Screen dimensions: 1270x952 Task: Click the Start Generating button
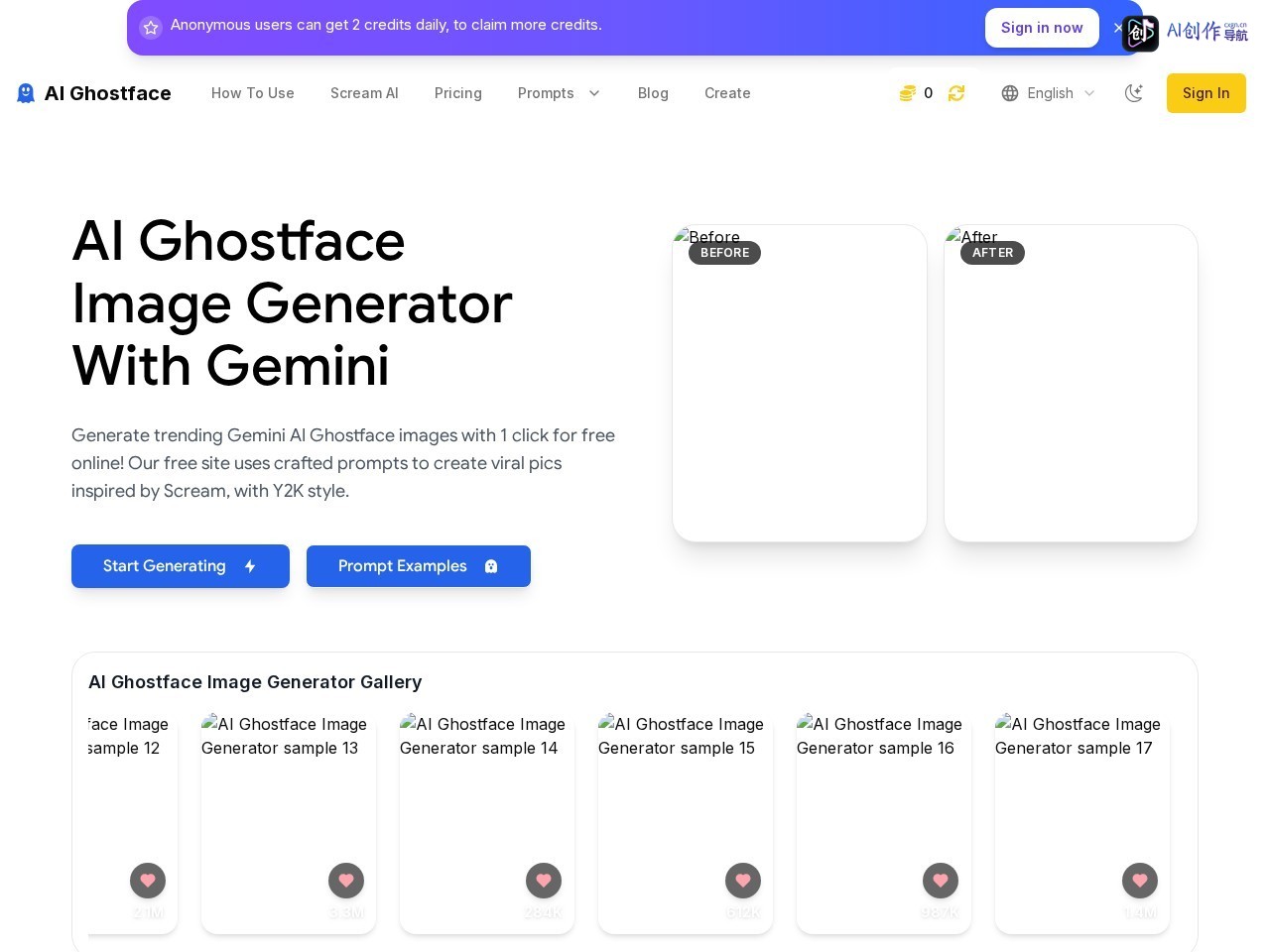point(181,566)
